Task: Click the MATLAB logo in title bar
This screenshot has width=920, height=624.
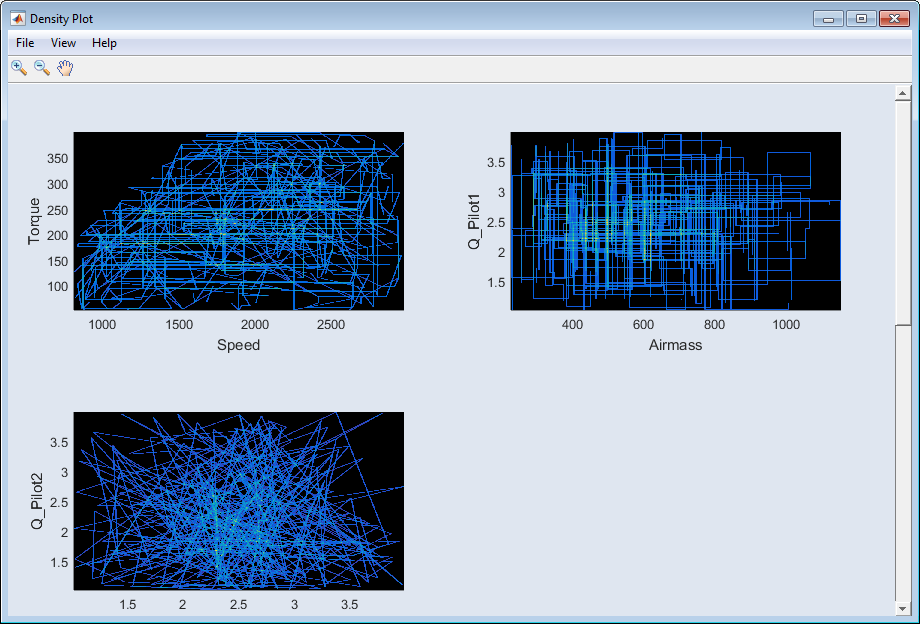Action: [17, 19]
